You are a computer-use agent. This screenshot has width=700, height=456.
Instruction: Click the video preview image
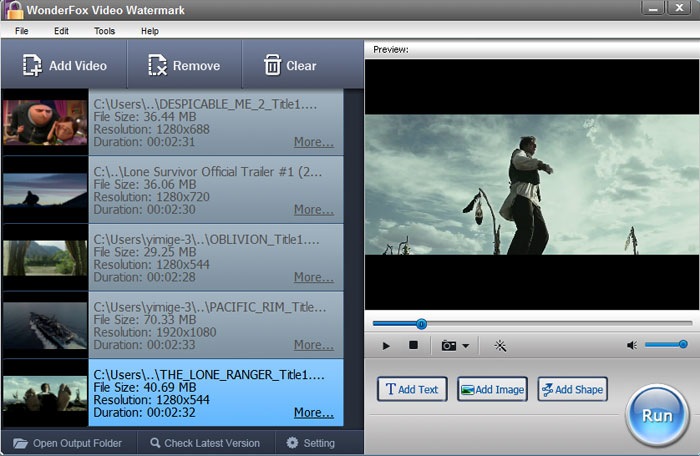(x=532, y=184)
